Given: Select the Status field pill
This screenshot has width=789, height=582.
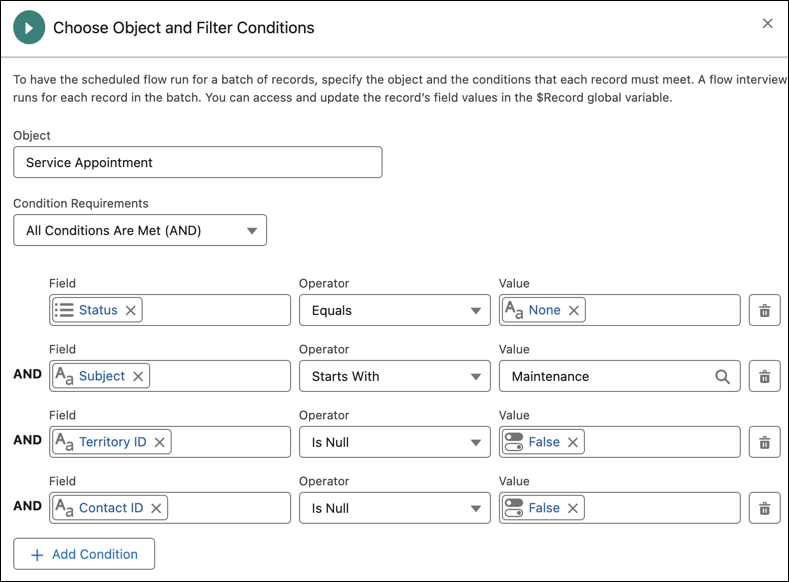Looking at the screenshot, I should [98, 310].
